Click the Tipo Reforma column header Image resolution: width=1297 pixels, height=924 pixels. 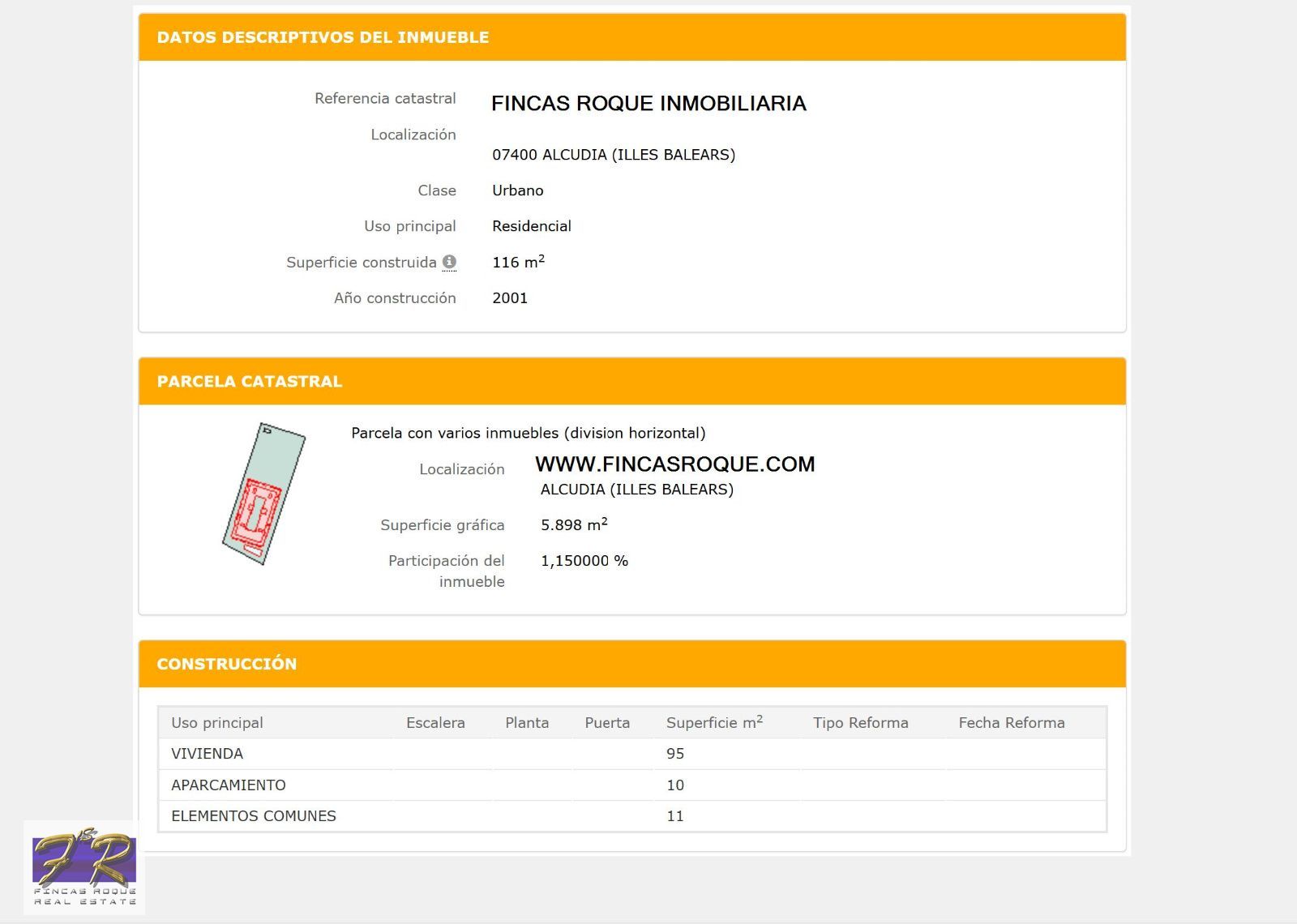pos(860,723)
